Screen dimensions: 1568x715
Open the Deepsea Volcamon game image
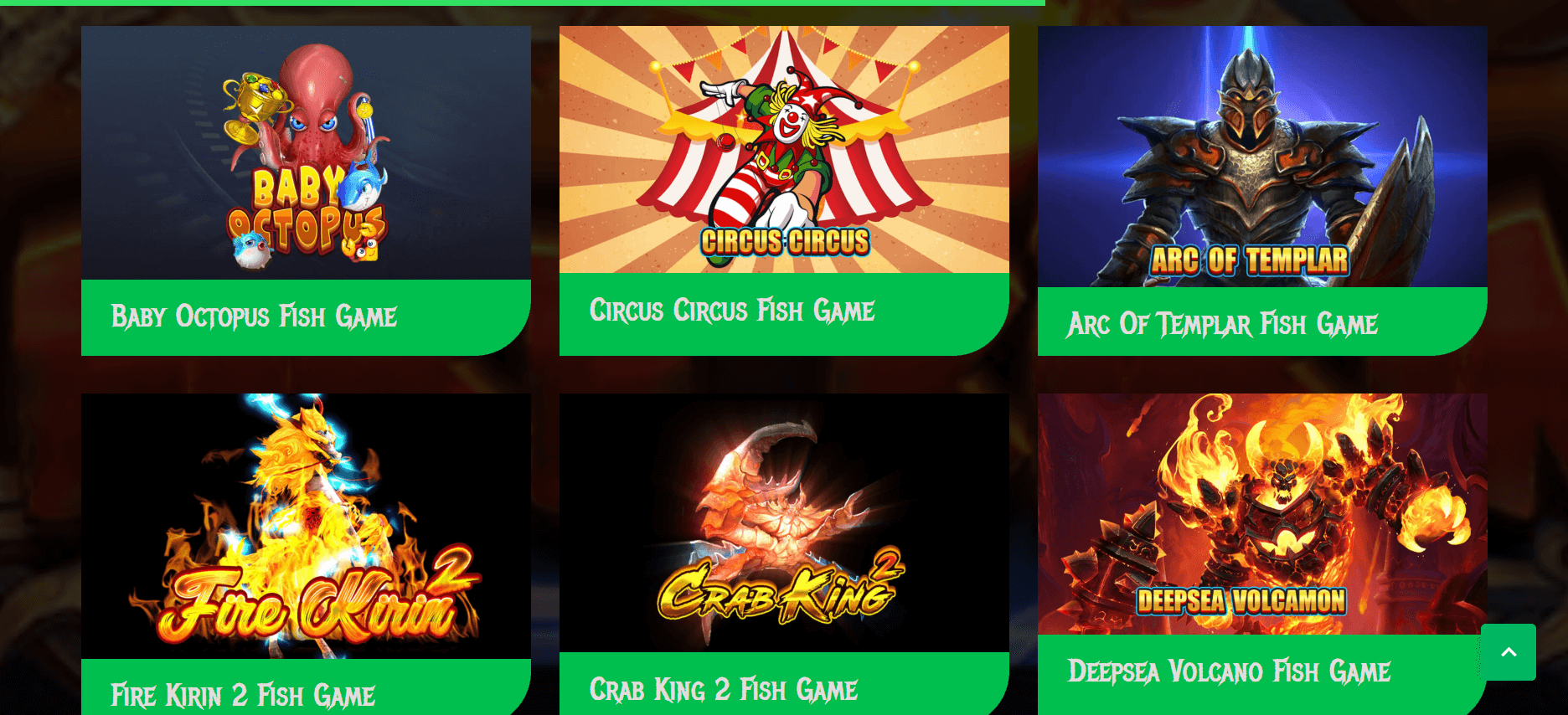point(1262,514)
